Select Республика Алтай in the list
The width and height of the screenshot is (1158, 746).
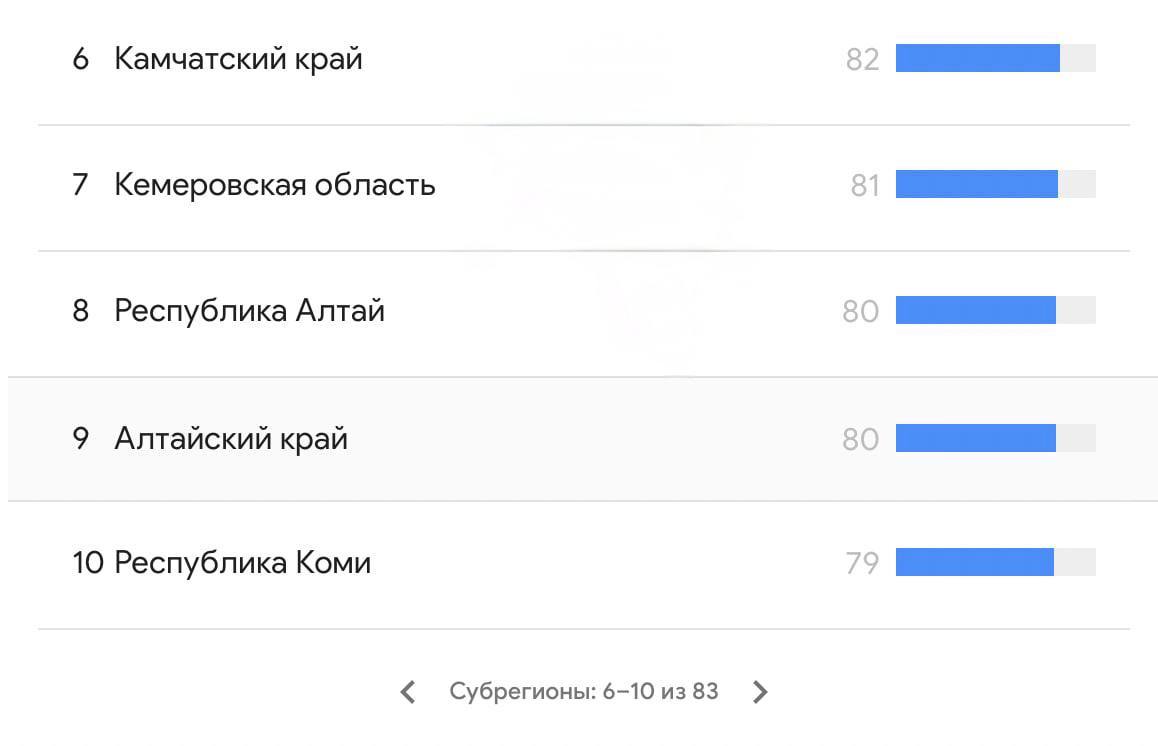coord(249,311)
